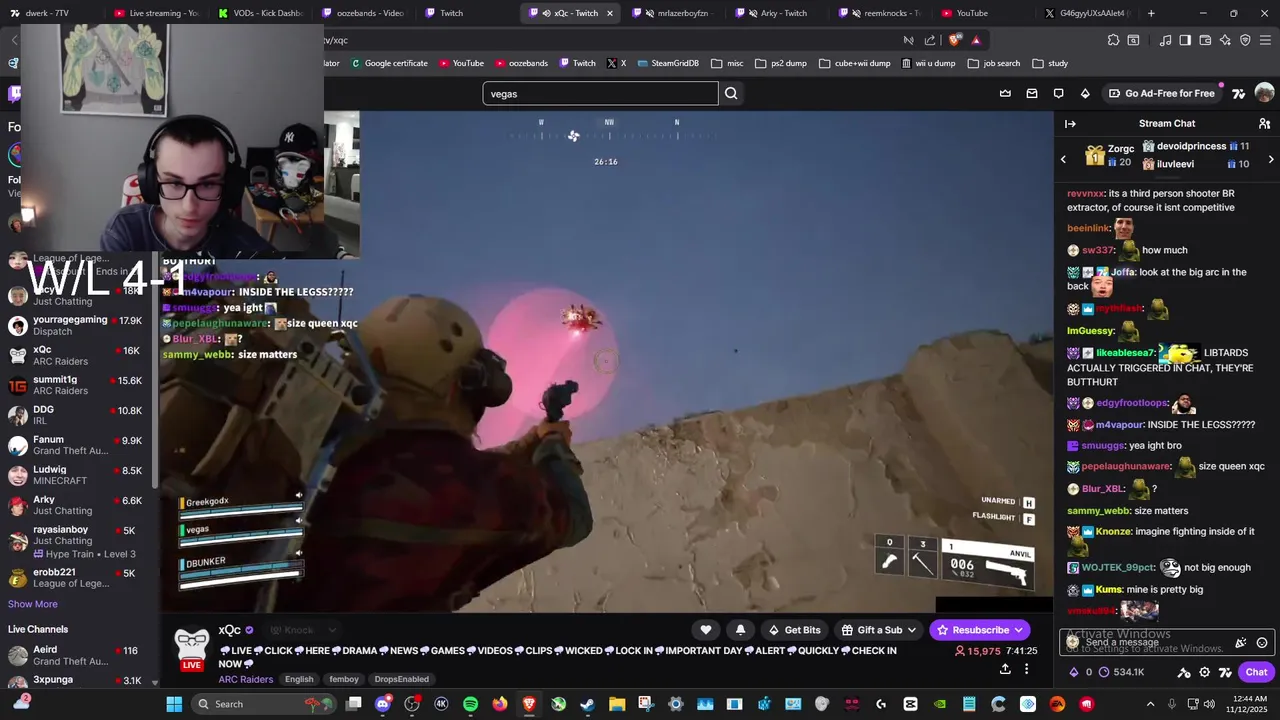Show next gift leaderboard entry
The height and width of the screenshot is (720, 1280).
coord(1271,158)
